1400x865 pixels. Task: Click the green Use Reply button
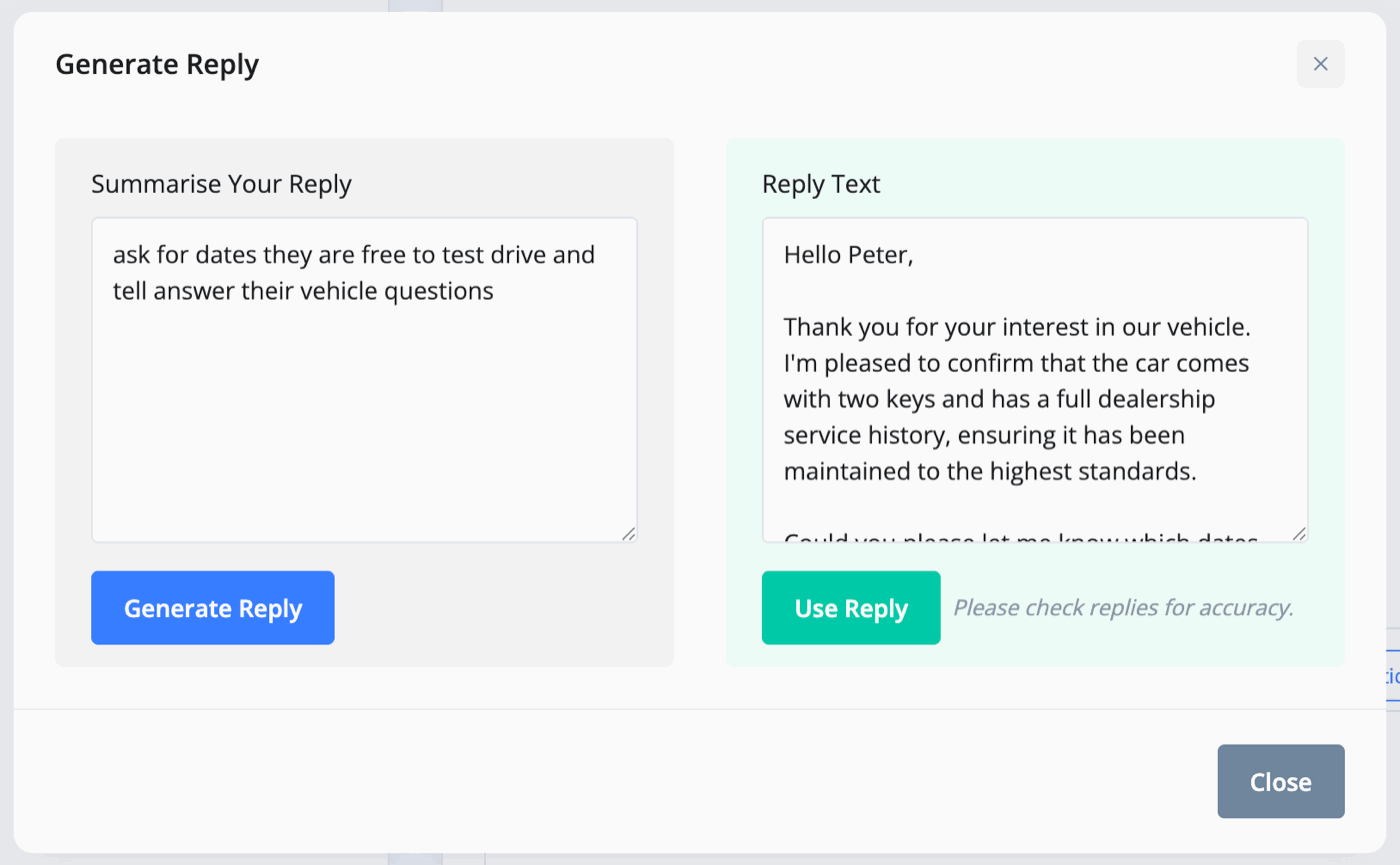click(x=851, y=608)
